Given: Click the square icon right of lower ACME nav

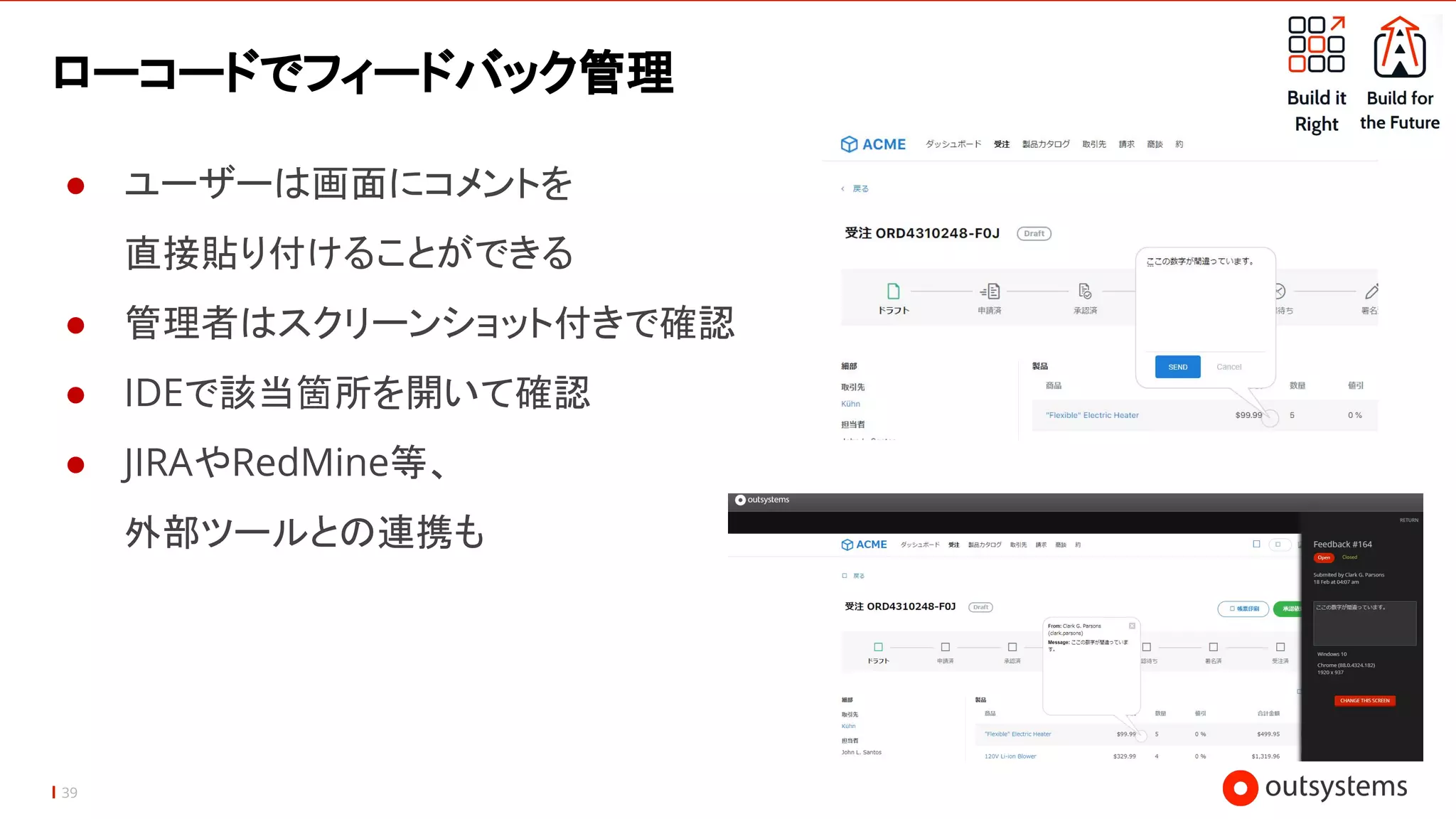Looking at the screenshot, I should (x=1256, y=544).
